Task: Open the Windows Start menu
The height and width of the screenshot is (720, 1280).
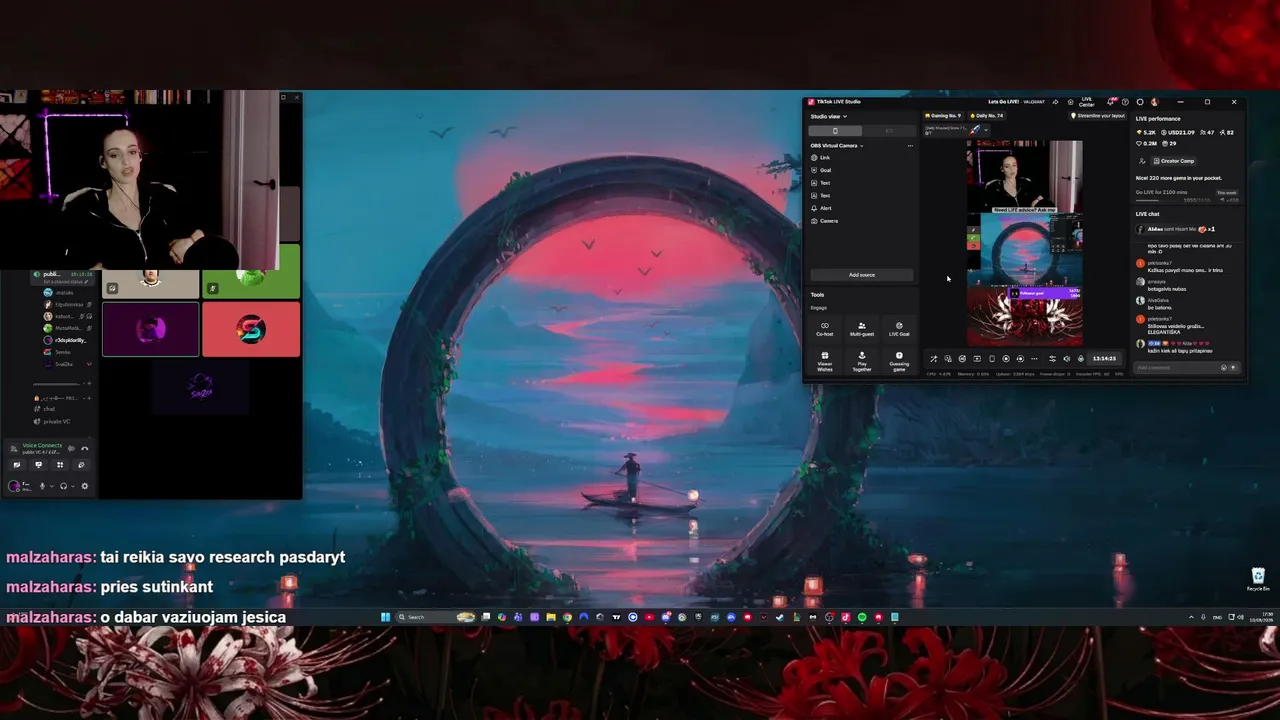Action: 385,617
